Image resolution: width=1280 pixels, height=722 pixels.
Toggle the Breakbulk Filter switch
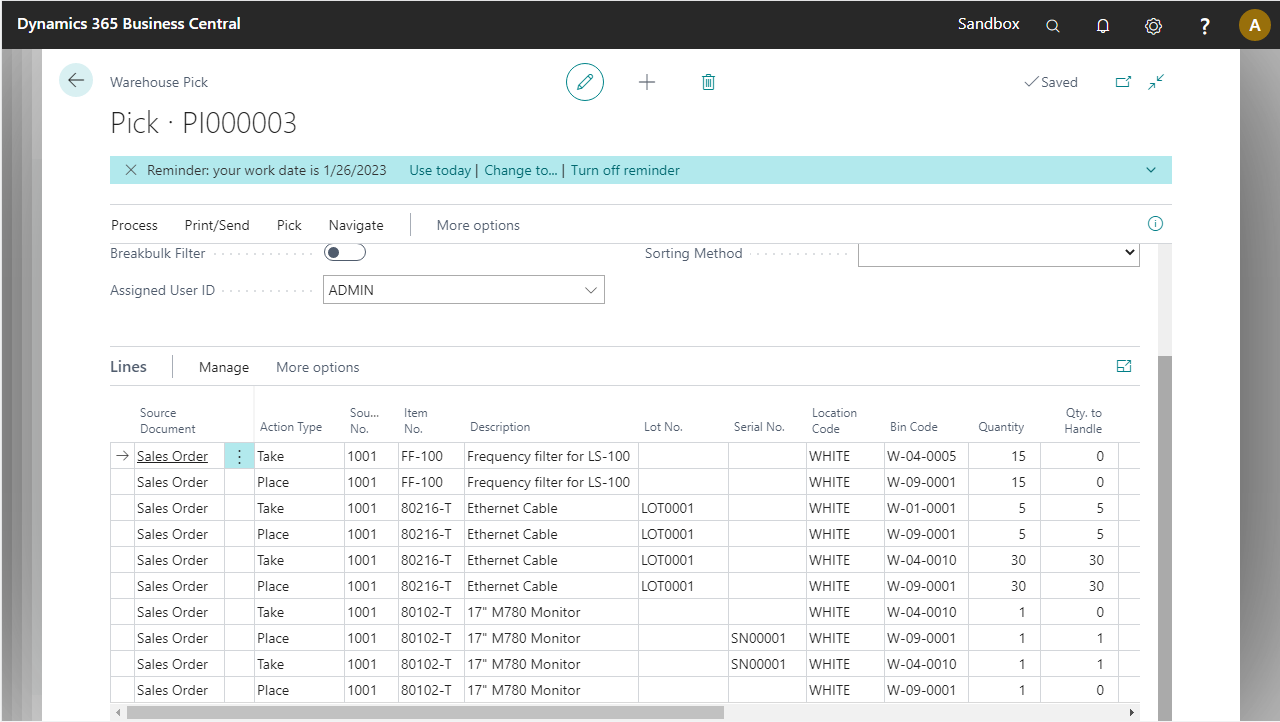tap(345, 253)
